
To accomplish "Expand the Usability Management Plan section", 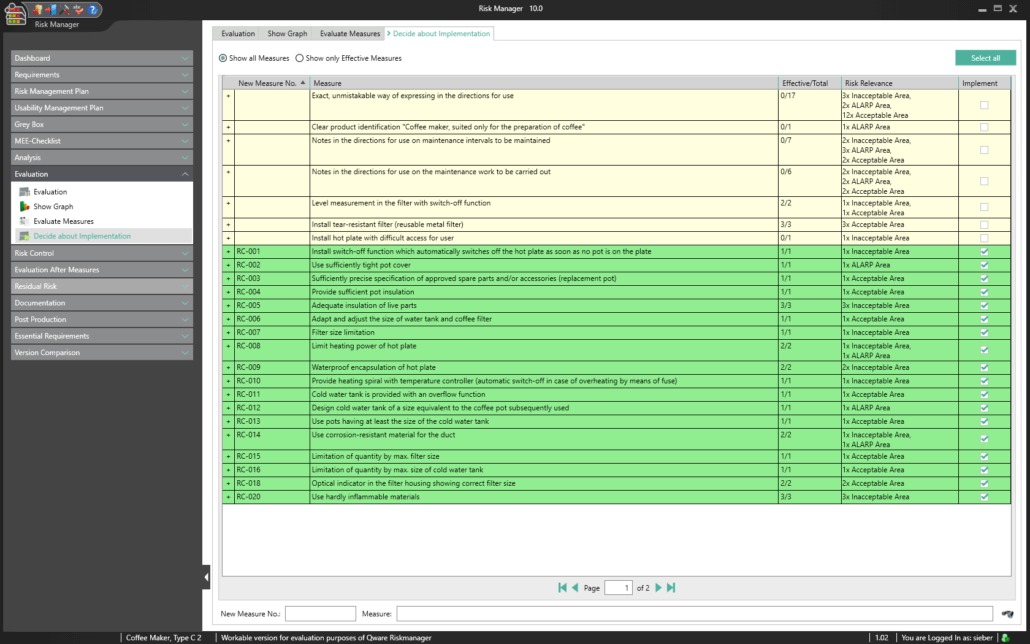I will tap(102, 108).
